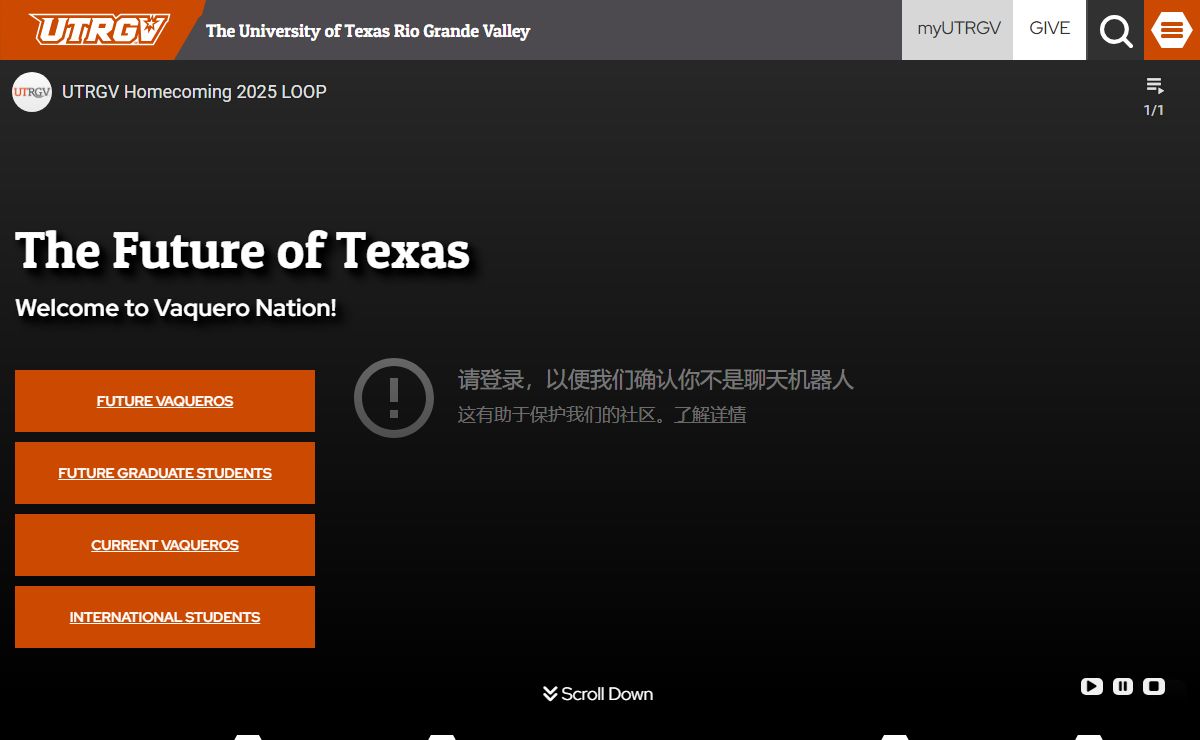The height and width of the screenshot is (740, 1200).
Task: Click the 了解详情 learn more link
Action: (710, 415)
